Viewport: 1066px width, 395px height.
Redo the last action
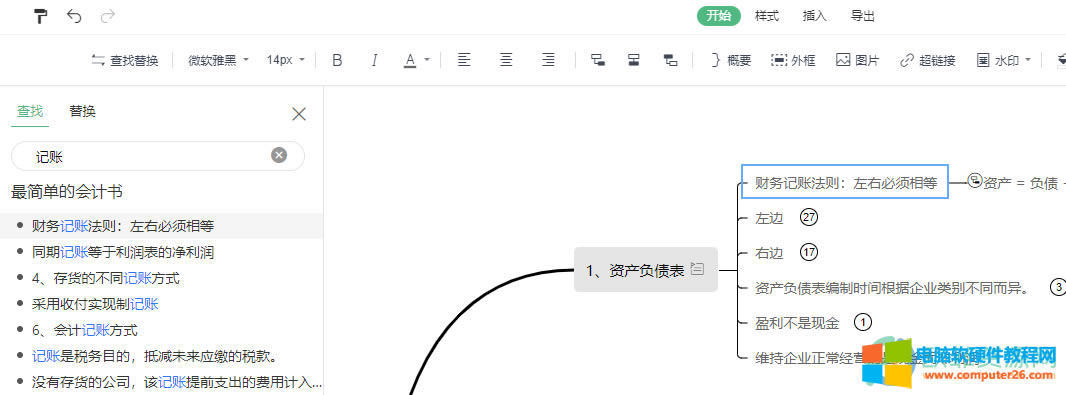pyautogui.click(x=107, y=16)
